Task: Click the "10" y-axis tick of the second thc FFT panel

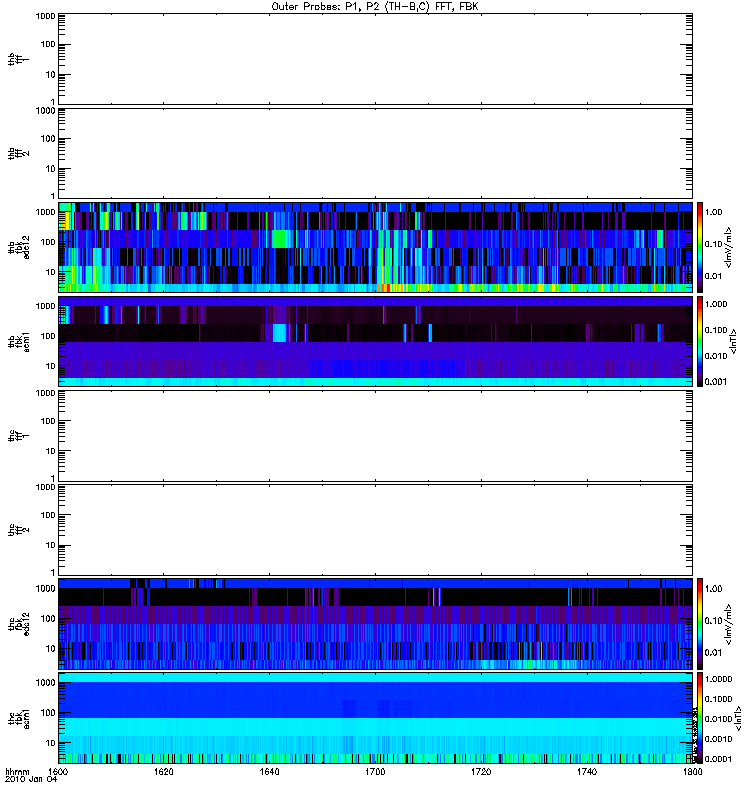Action: (51, 545)
